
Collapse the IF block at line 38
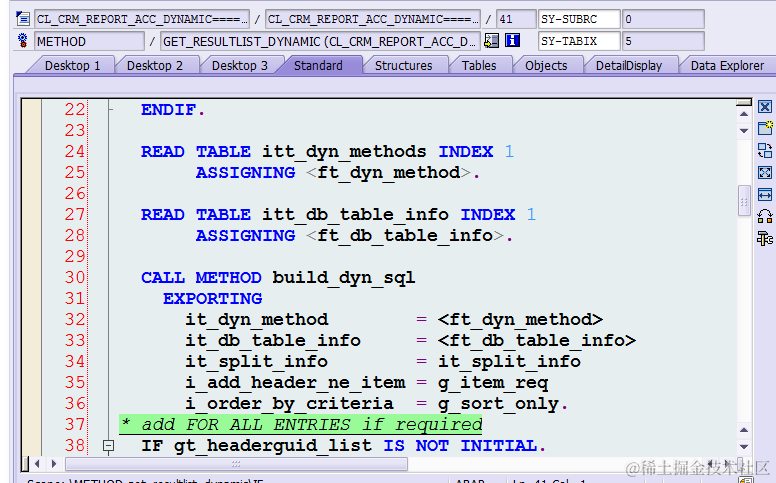pos(109,446)
